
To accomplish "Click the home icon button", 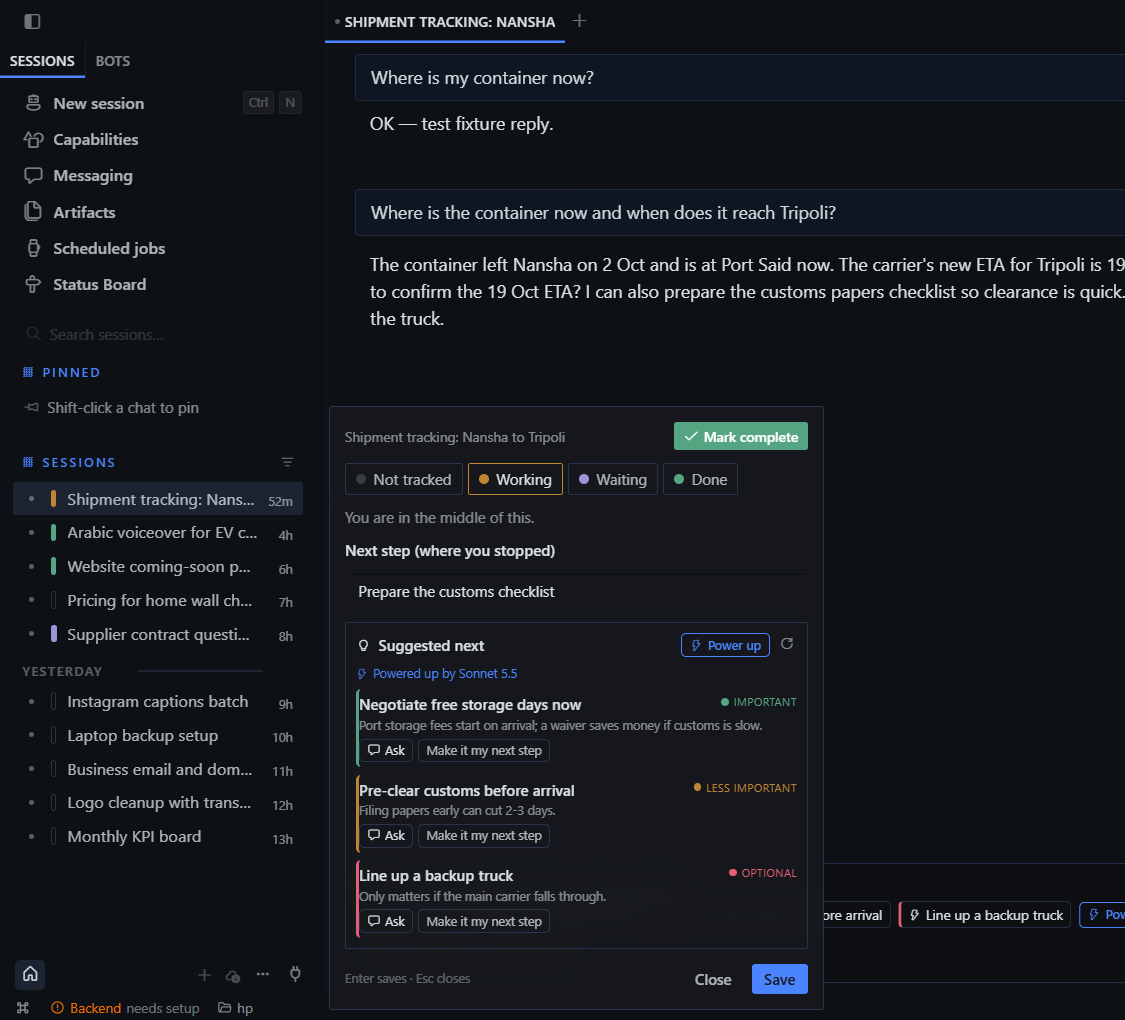I will tap(30, 974).
